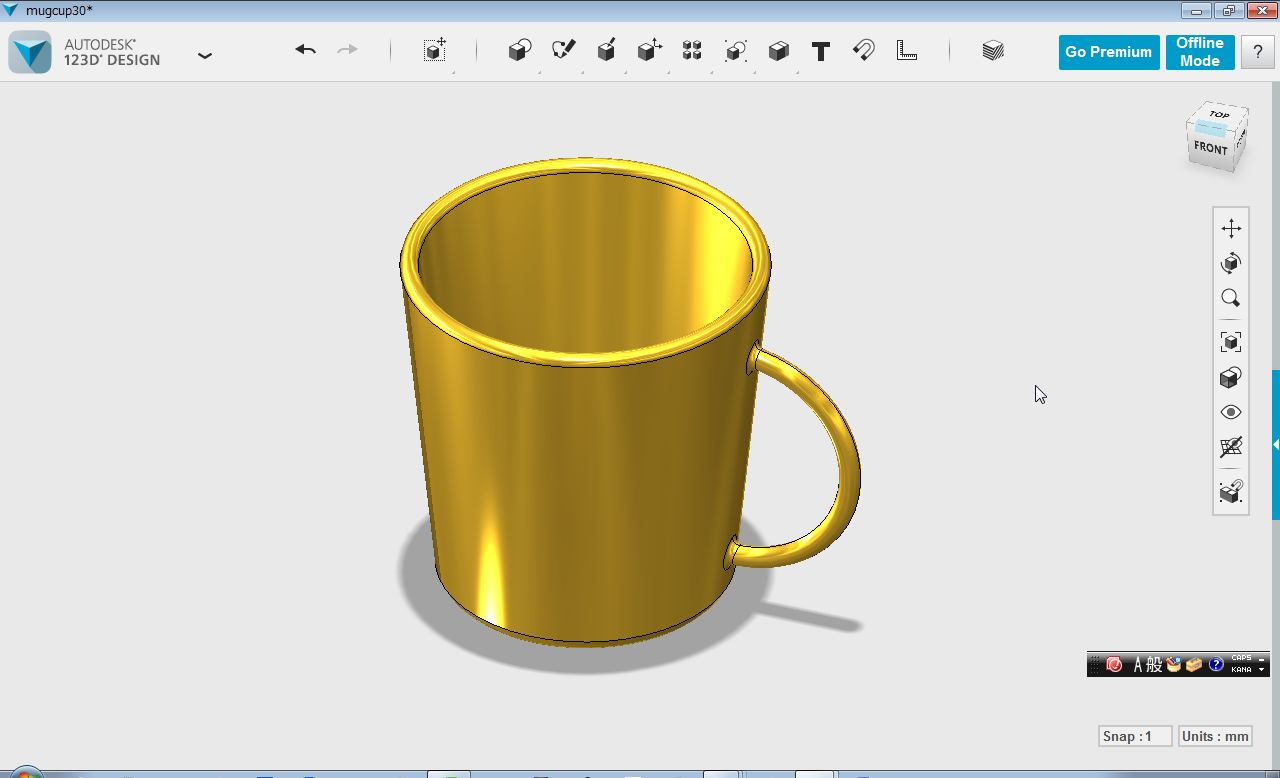
Task: Open the 123D Design application menu dropdown
Action: [x=205, y=56]
